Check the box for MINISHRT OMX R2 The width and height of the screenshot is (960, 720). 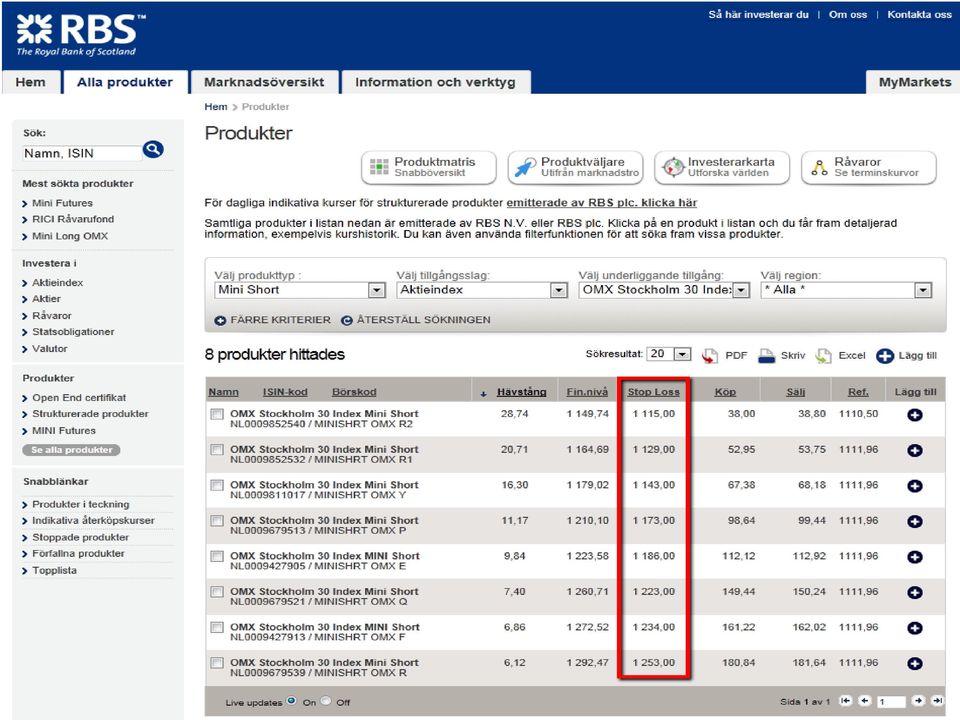[217, 414]
